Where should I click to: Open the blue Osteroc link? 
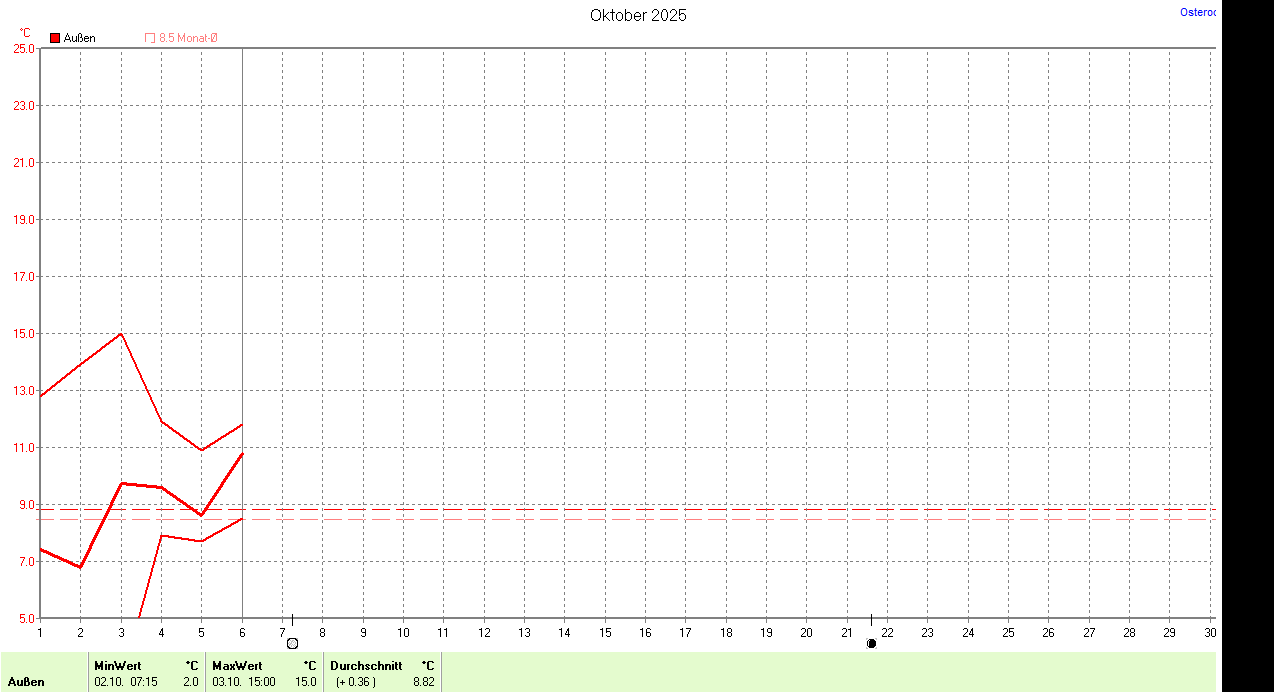pyautogui.click(x=1198, y=12)
